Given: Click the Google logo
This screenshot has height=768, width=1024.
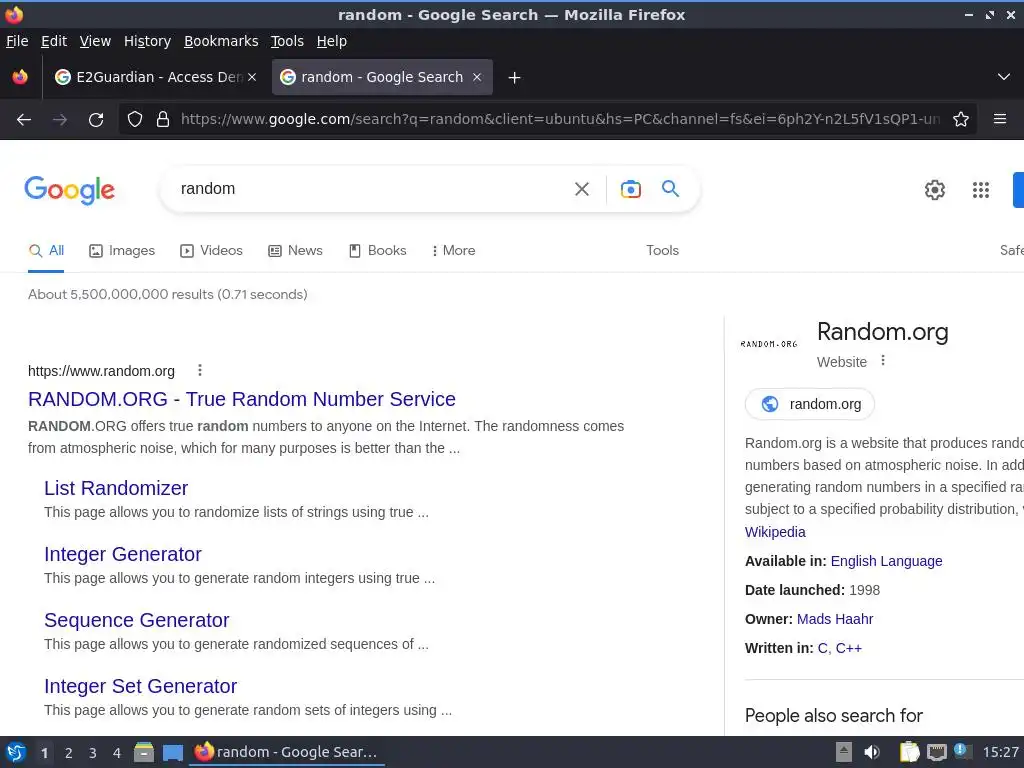Looking at the screenshot, I should click(70, 190).
